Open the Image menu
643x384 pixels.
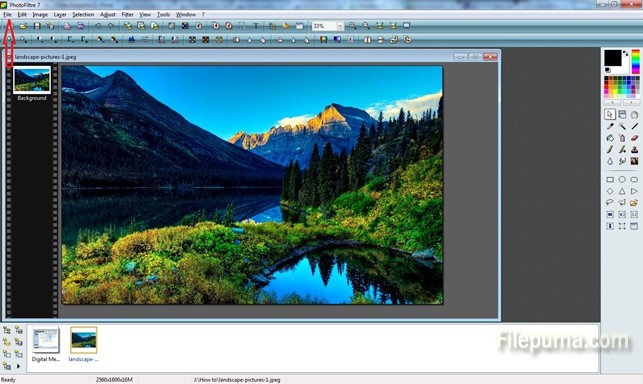[40, 14]
